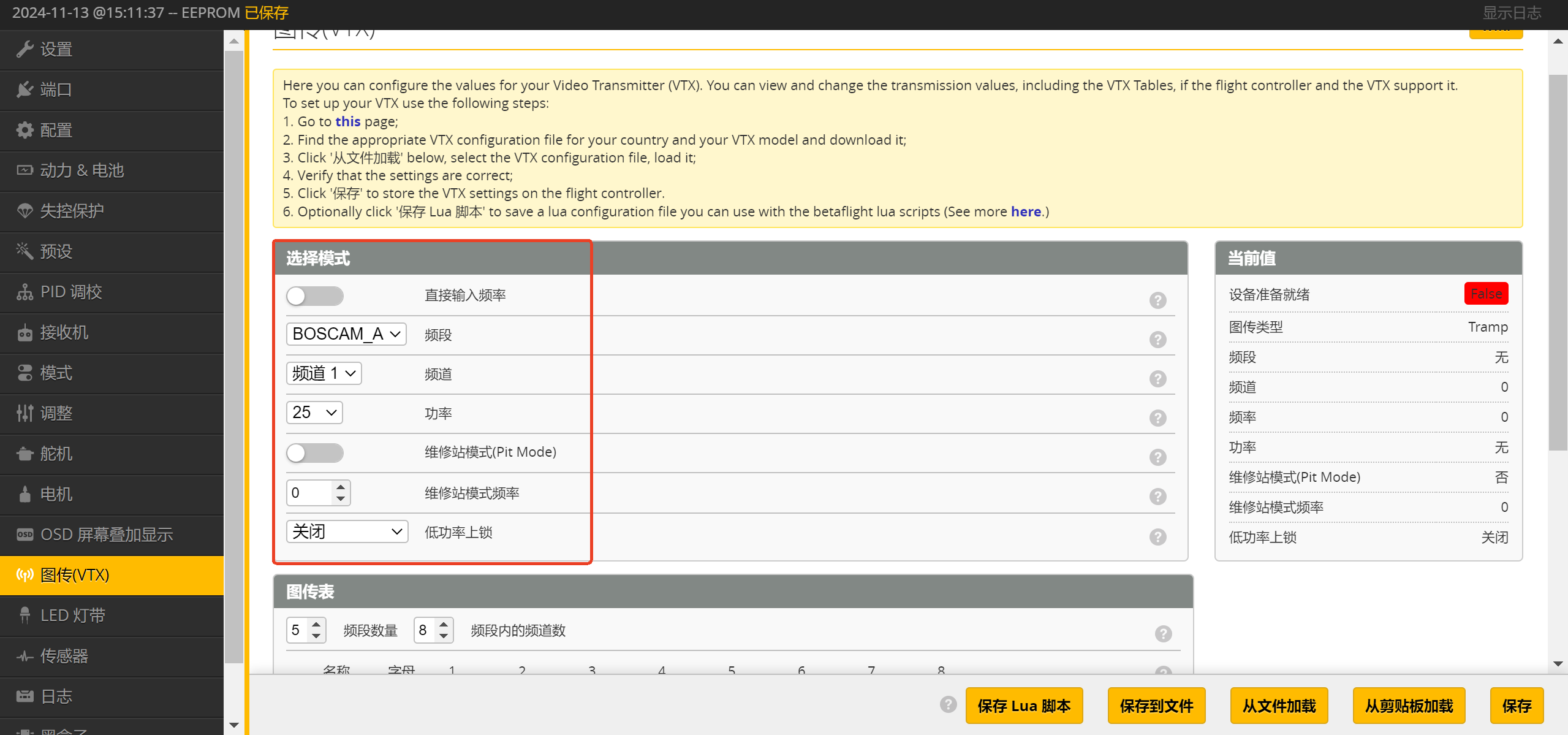Image resolution: width=1568 pixels, height=735 pixels.
Task: Click the log icon beside 日志
Action: 25,696
